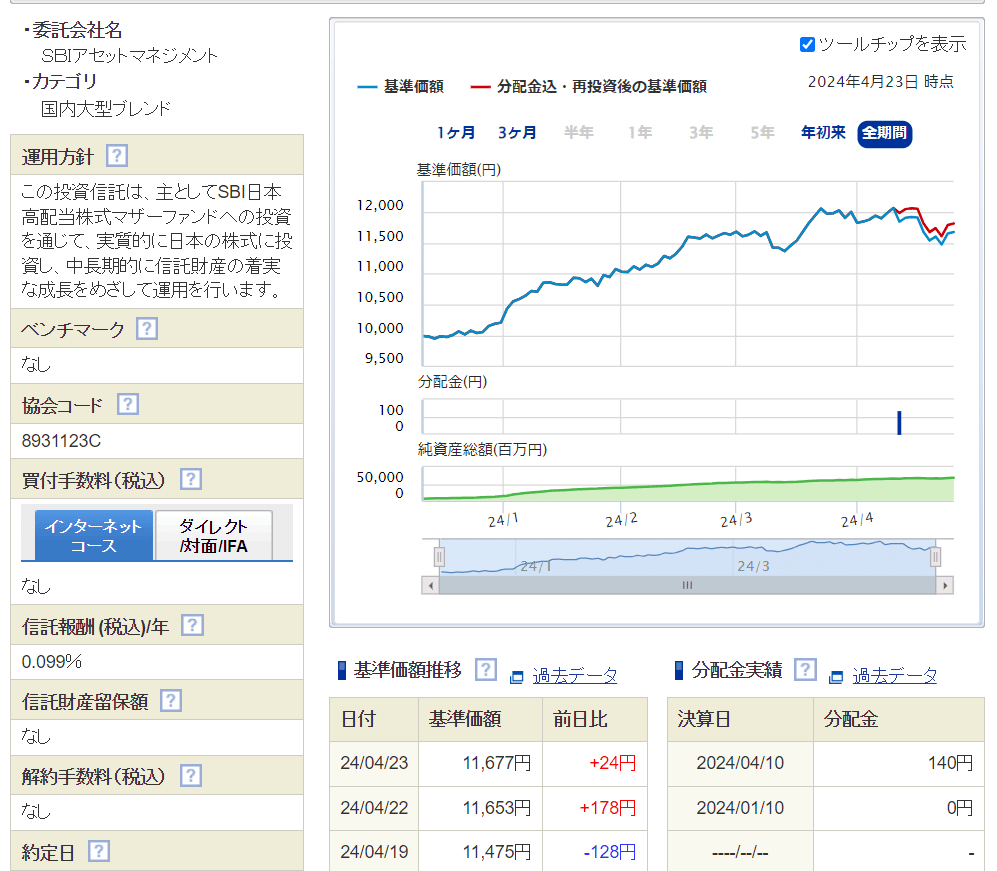997x871 pixels.
Task: Open help for 約定日
Action: (97, 850)
